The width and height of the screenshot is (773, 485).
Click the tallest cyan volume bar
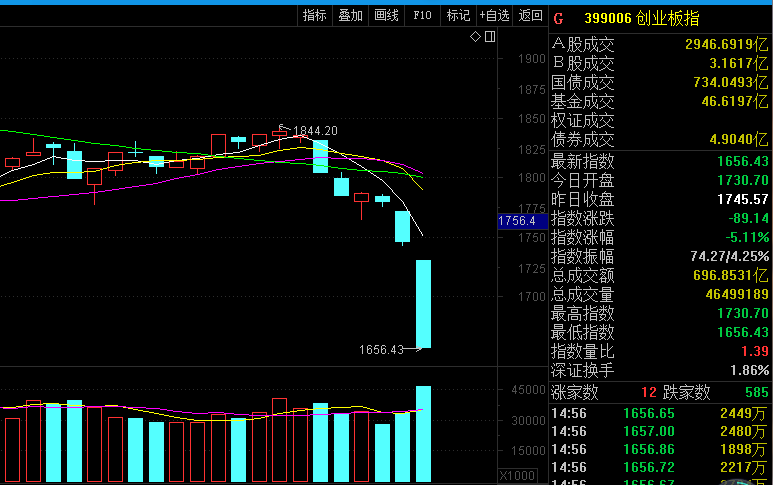(x=423, y=434)
